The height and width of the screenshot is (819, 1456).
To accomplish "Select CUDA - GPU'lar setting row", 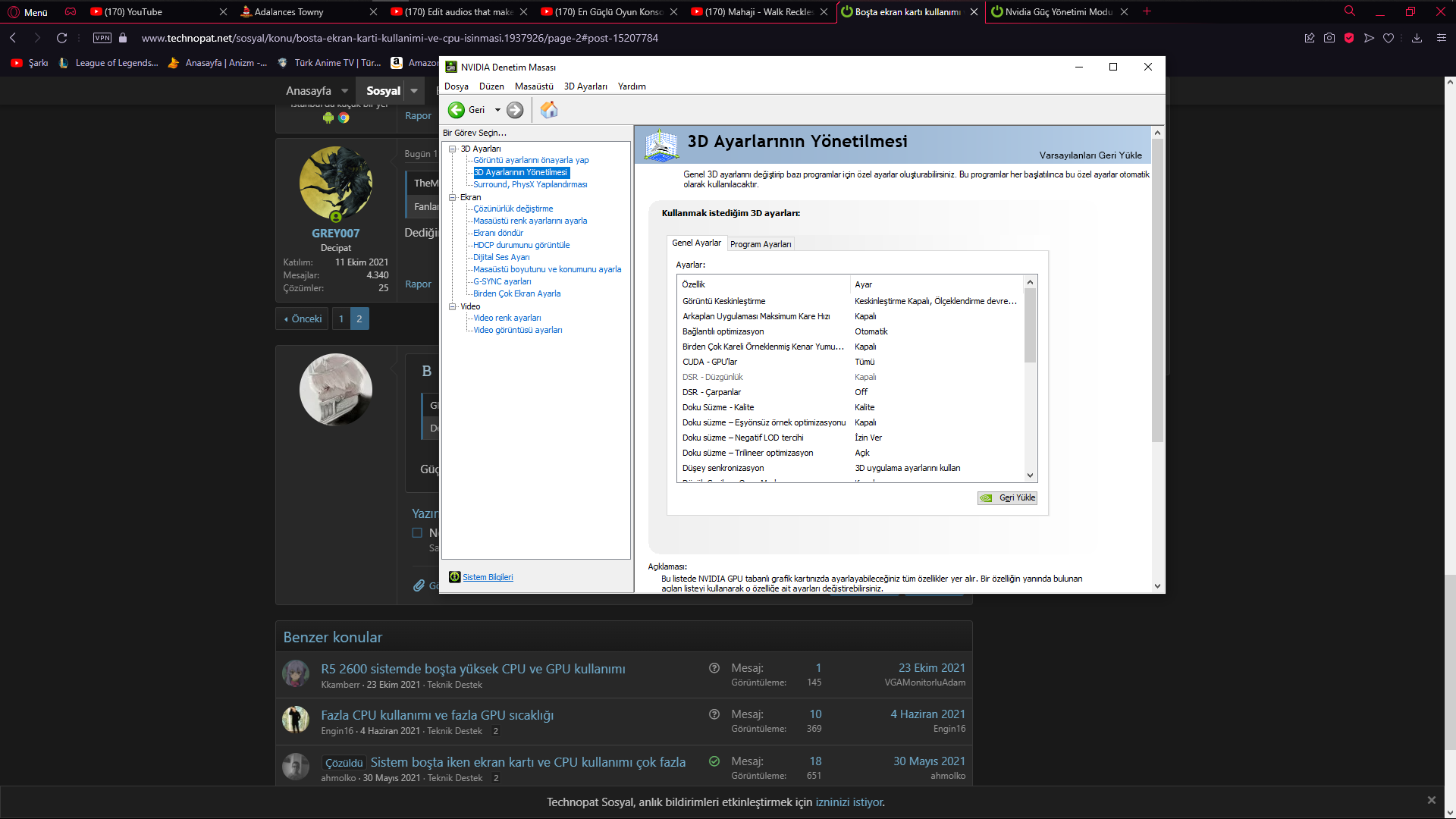I will tap(850, 362).
